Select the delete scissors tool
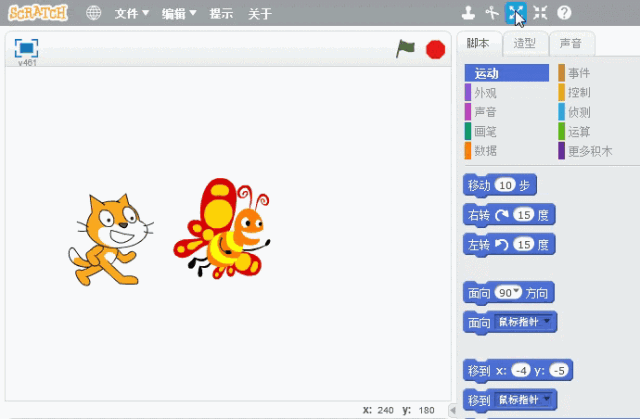The width and height of the screenshot is (640, 419). tap(492, 13)
